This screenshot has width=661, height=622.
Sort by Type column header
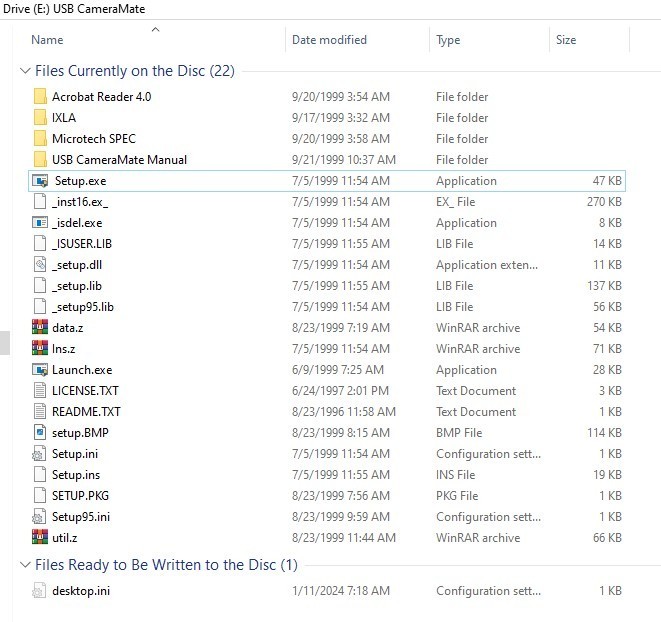[x=448, y=40]
